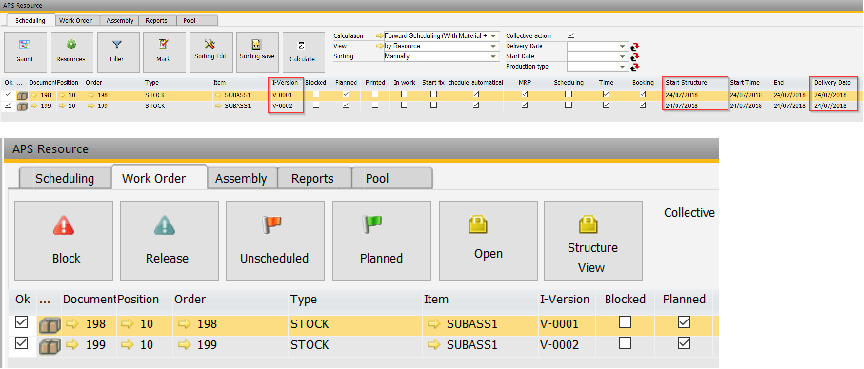Toggle Scheduling checkbox in upper grid row 198

pyautogui.click(x=568, y=95)
